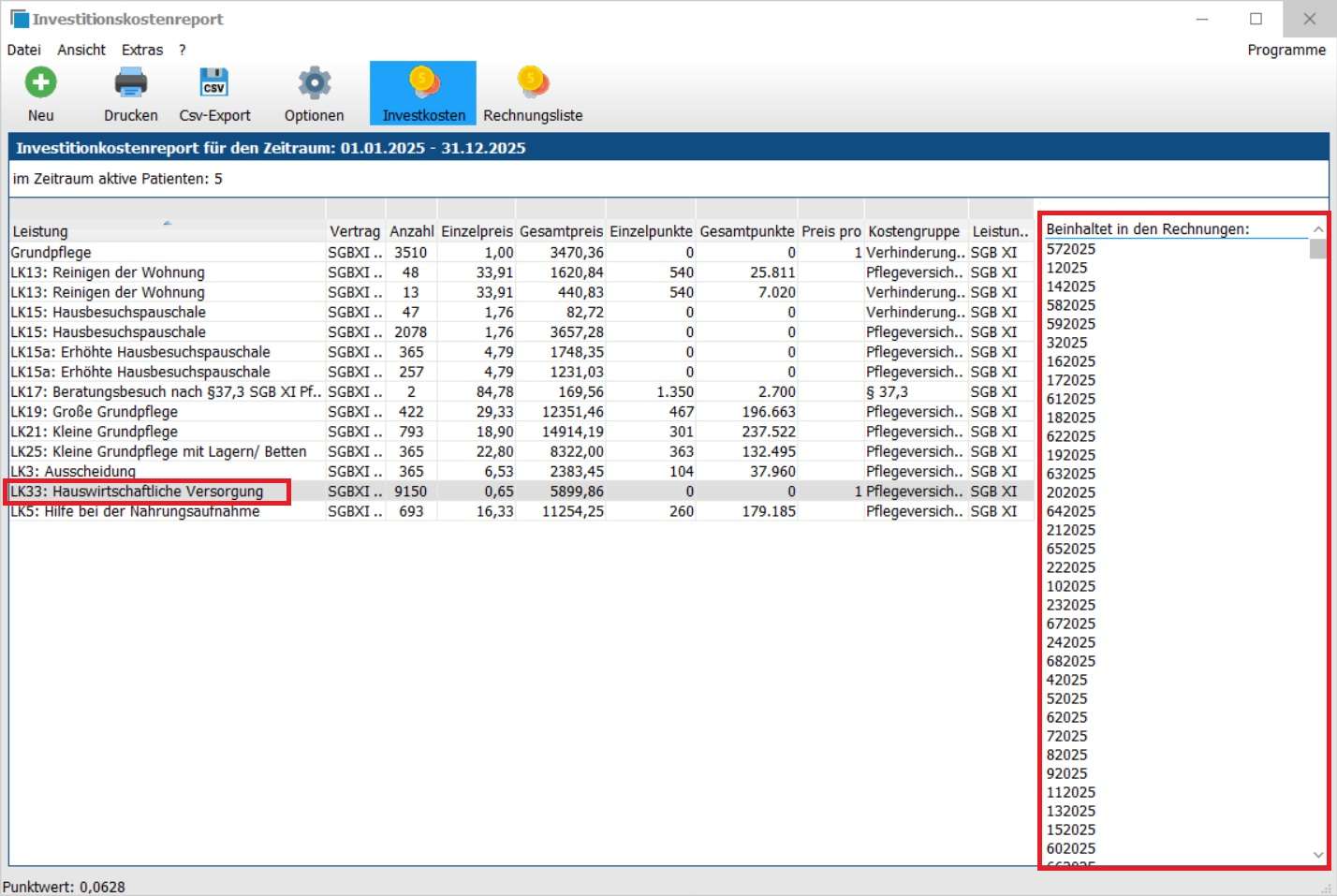
Task: Sort by the Kostengruppe column header
Action: click(x=913, y=231)
